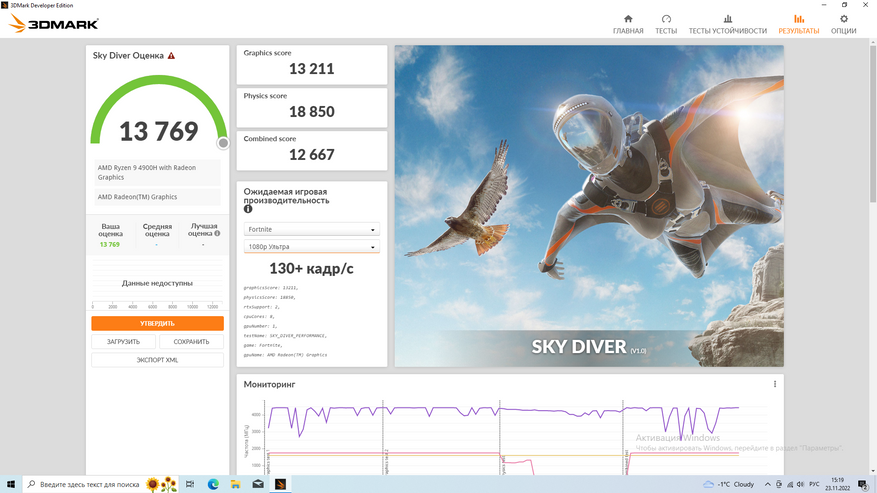Click the 130+ кадр/с estimate
877x493 pixels.
coord(312,269)
